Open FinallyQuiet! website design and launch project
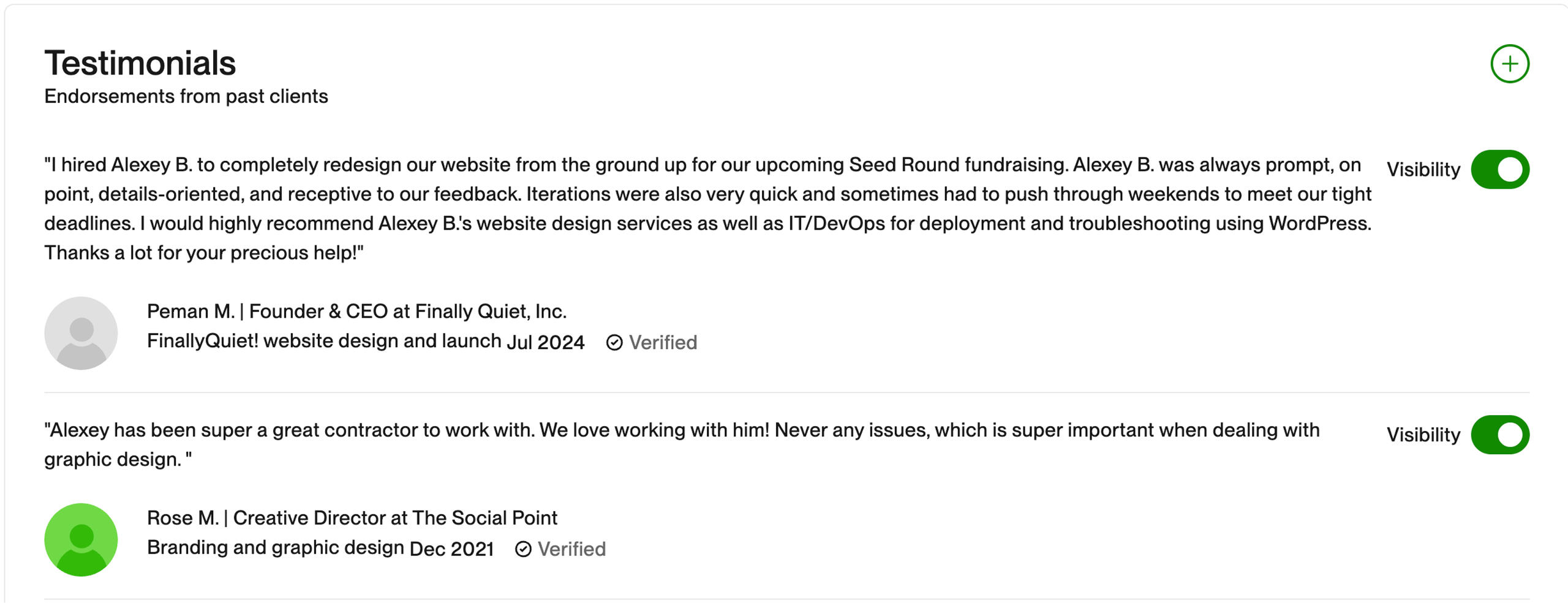This screenshot has width=1568, height=603. (324, 340)
